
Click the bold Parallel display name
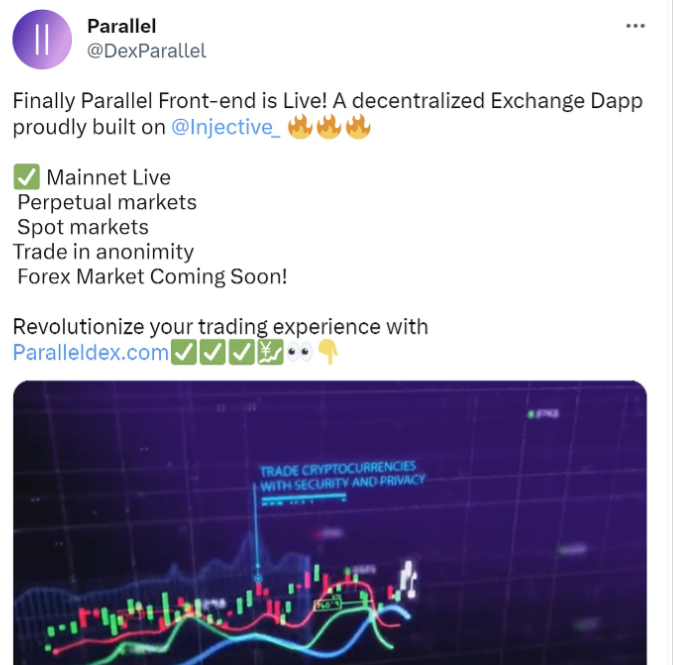122,26
